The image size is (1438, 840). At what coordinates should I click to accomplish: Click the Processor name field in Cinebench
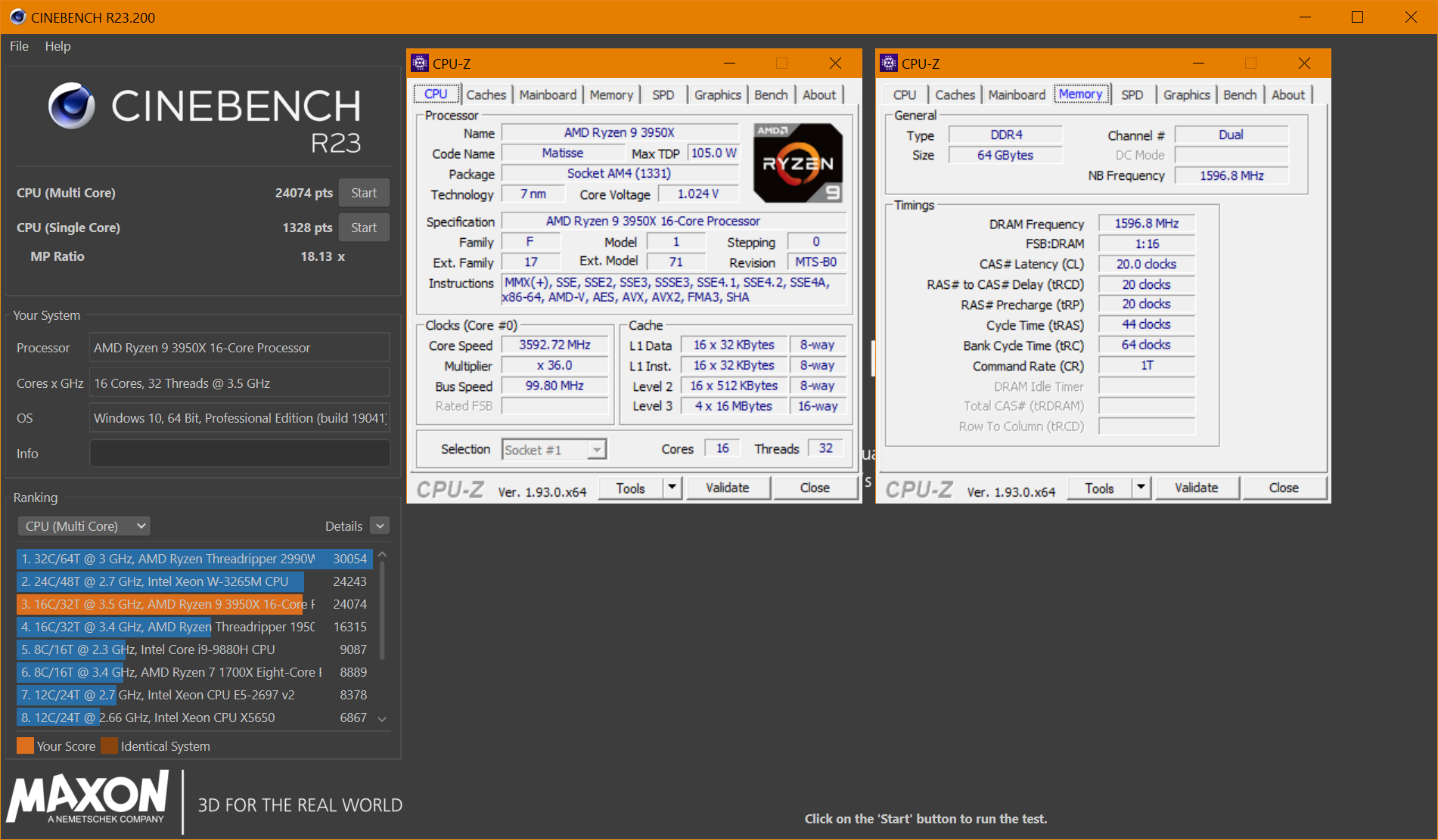[x=240, y=348]
